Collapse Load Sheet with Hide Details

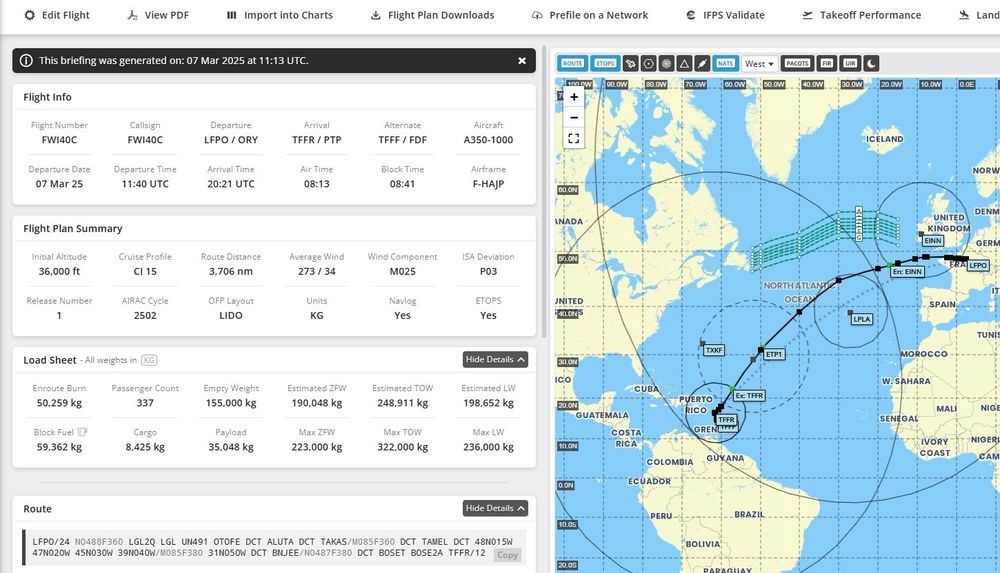tap(495, 360)
